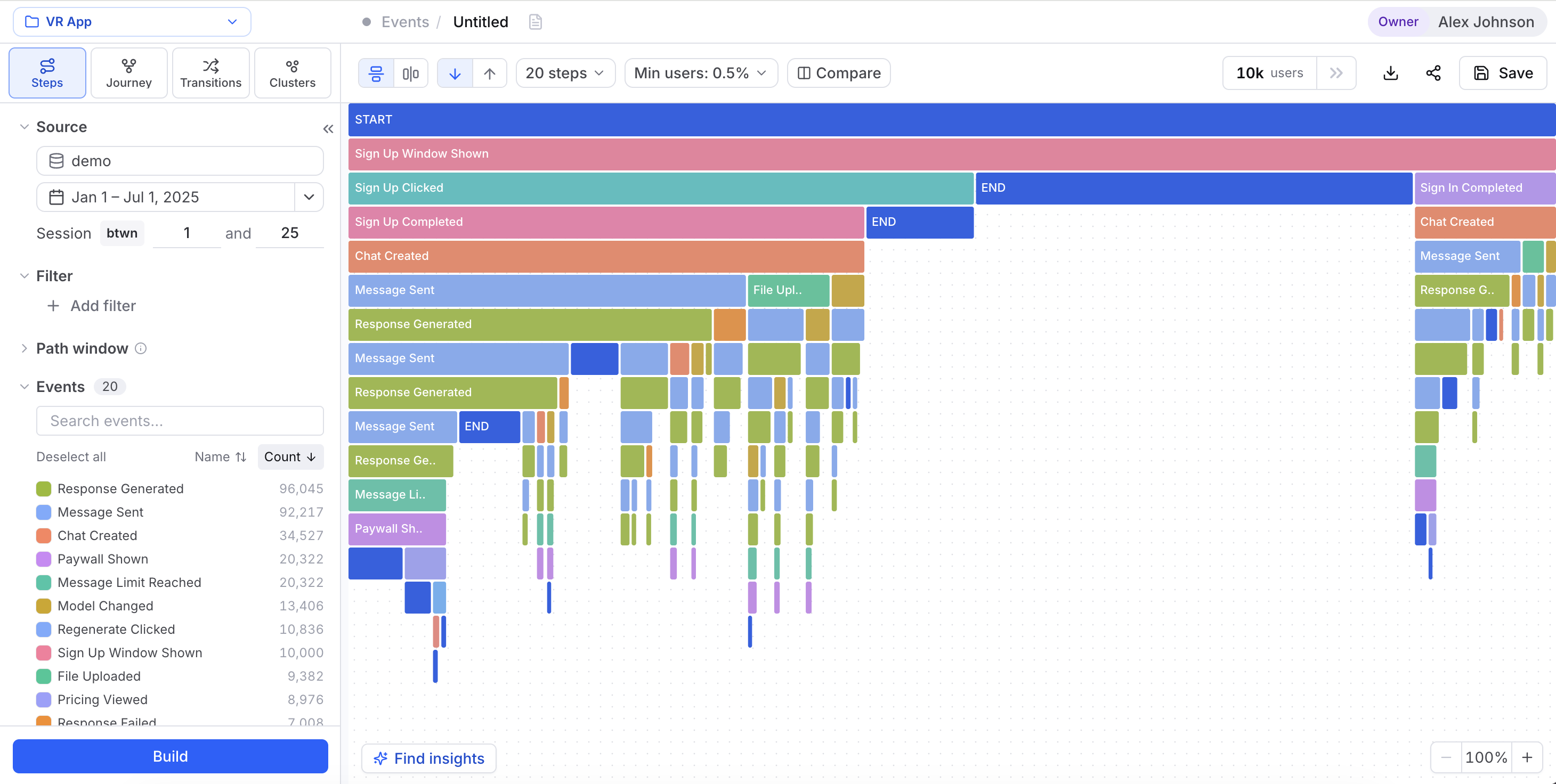Screen dimensions: 1556x784
Task: Collapse the Source section
Action: (24, 127)
